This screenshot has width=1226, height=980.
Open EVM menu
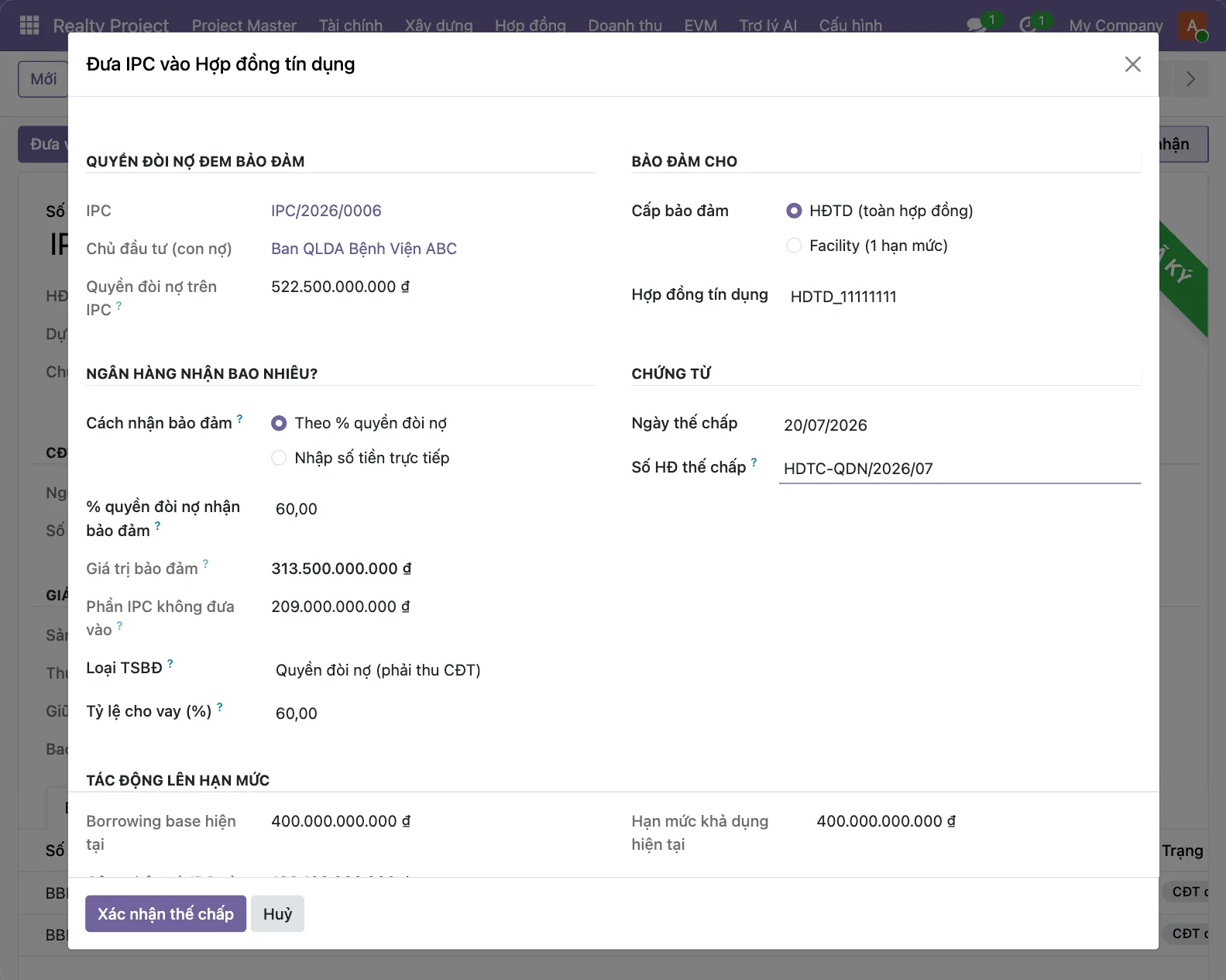click(x=700, y=26)
